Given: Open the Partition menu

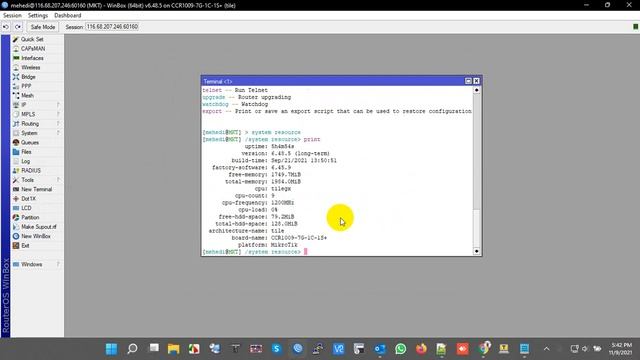Looking at the screenshot, I should click(30, 218).
